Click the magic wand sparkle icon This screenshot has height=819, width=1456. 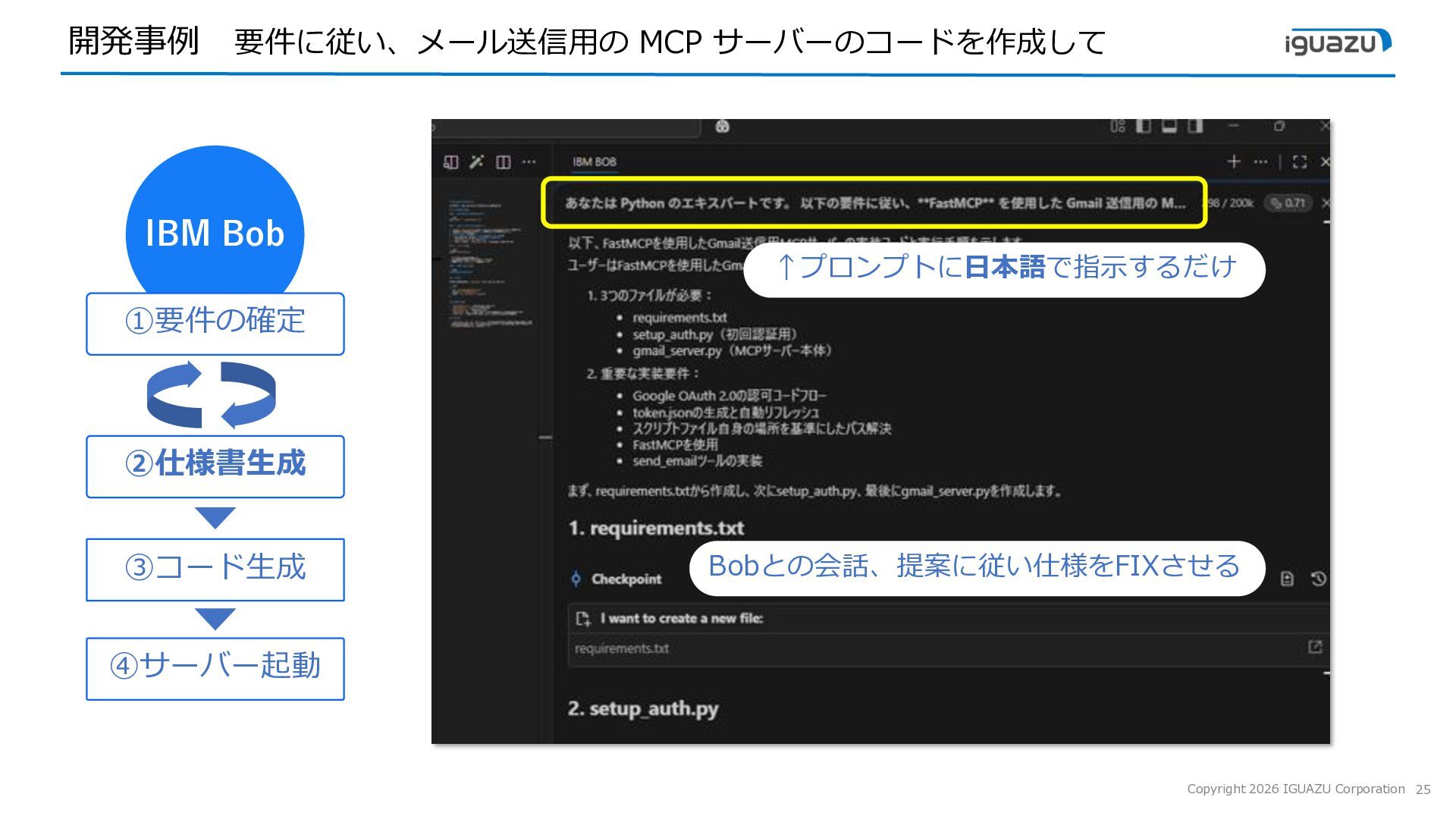click(476, 162)
